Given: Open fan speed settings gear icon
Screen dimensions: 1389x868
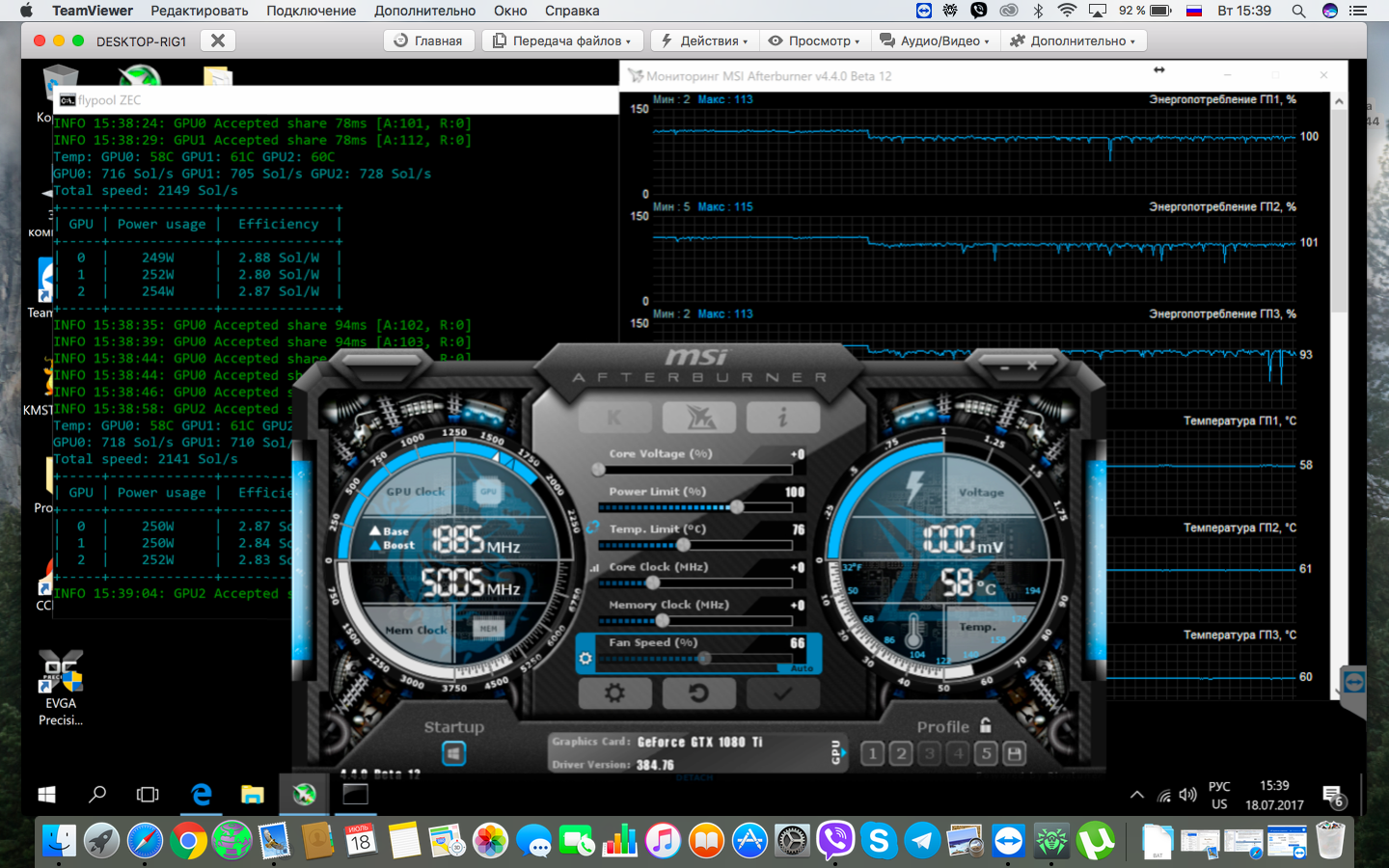Looking at the screenshot, I should [x=585, y=659].
